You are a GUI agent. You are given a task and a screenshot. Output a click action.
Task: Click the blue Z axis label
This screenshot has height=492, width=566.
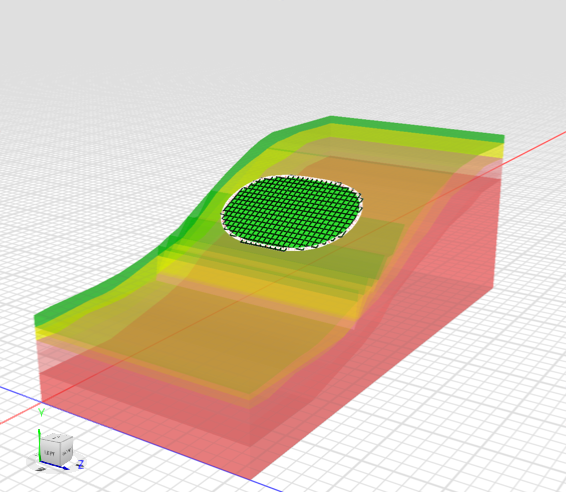click(80, 464)
